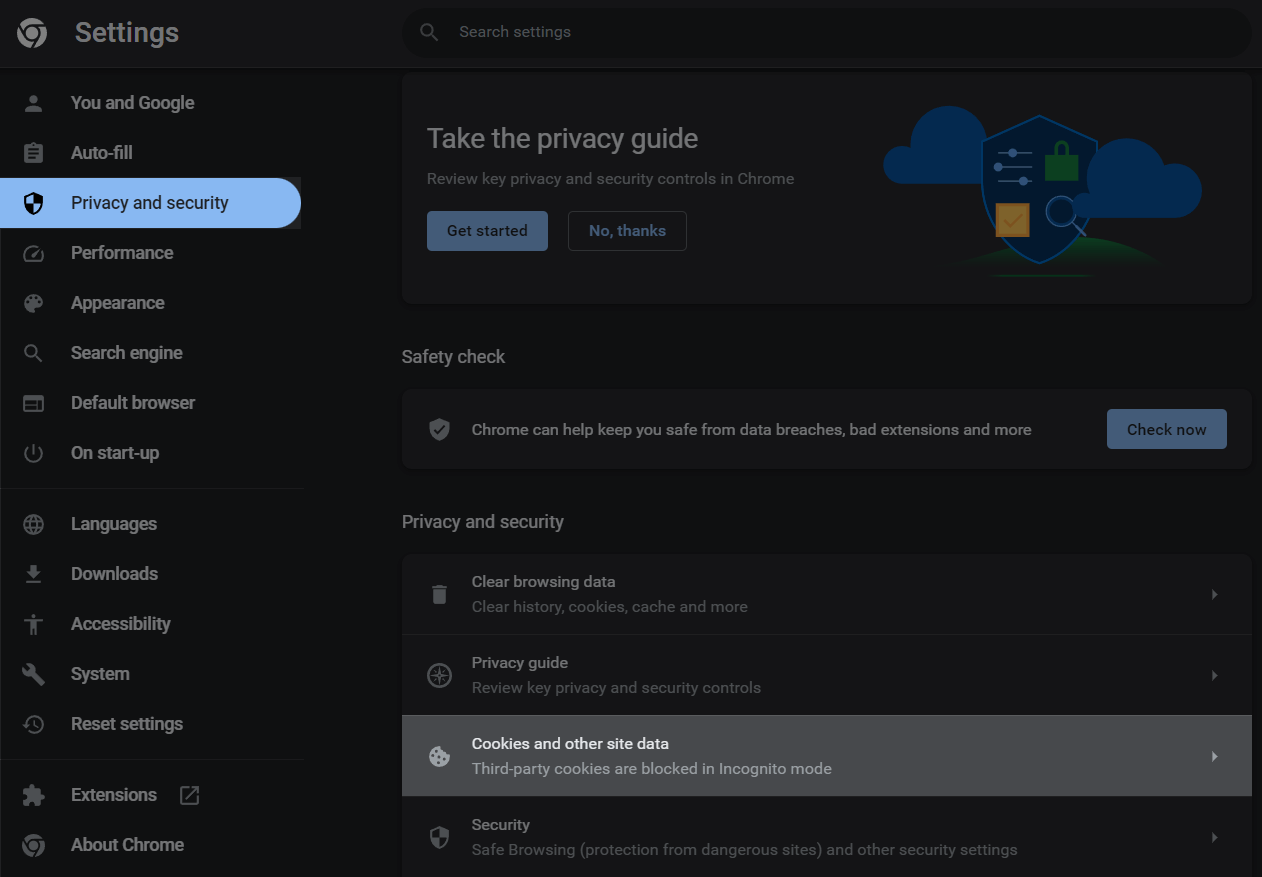Click the Extensions external link icon

tap(189, 795)
